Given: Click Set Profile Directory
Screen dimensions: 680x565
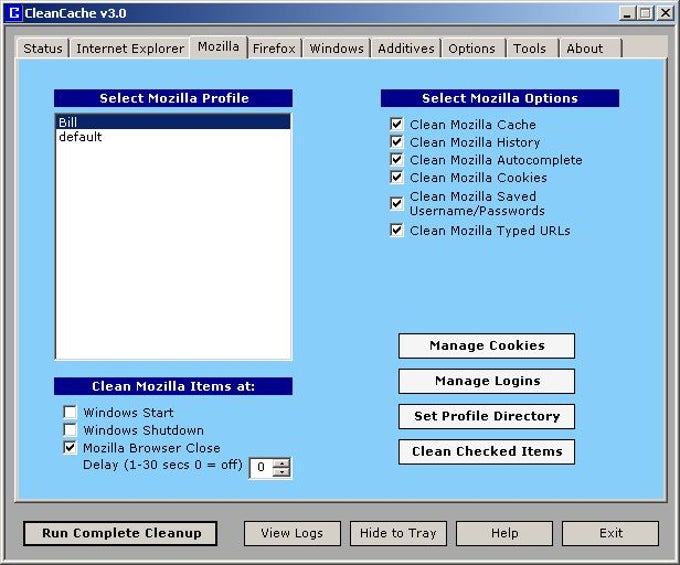Looking at the screenshot, I should [487, 416].
